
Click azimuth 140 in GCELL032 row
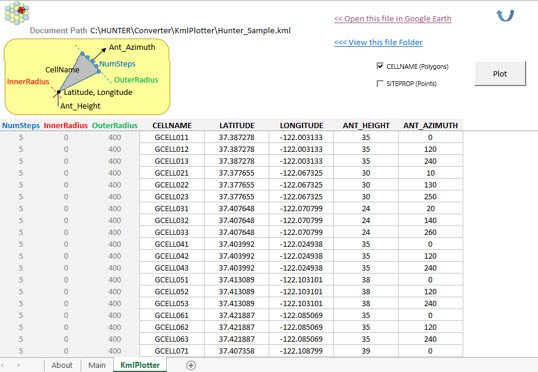430,221
